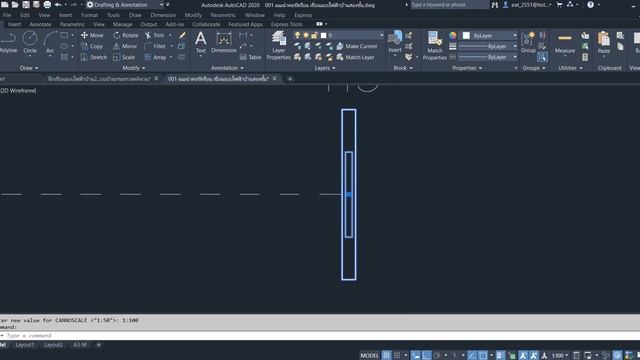
Task: Select the Trim tool
Action: click(154, 36)
